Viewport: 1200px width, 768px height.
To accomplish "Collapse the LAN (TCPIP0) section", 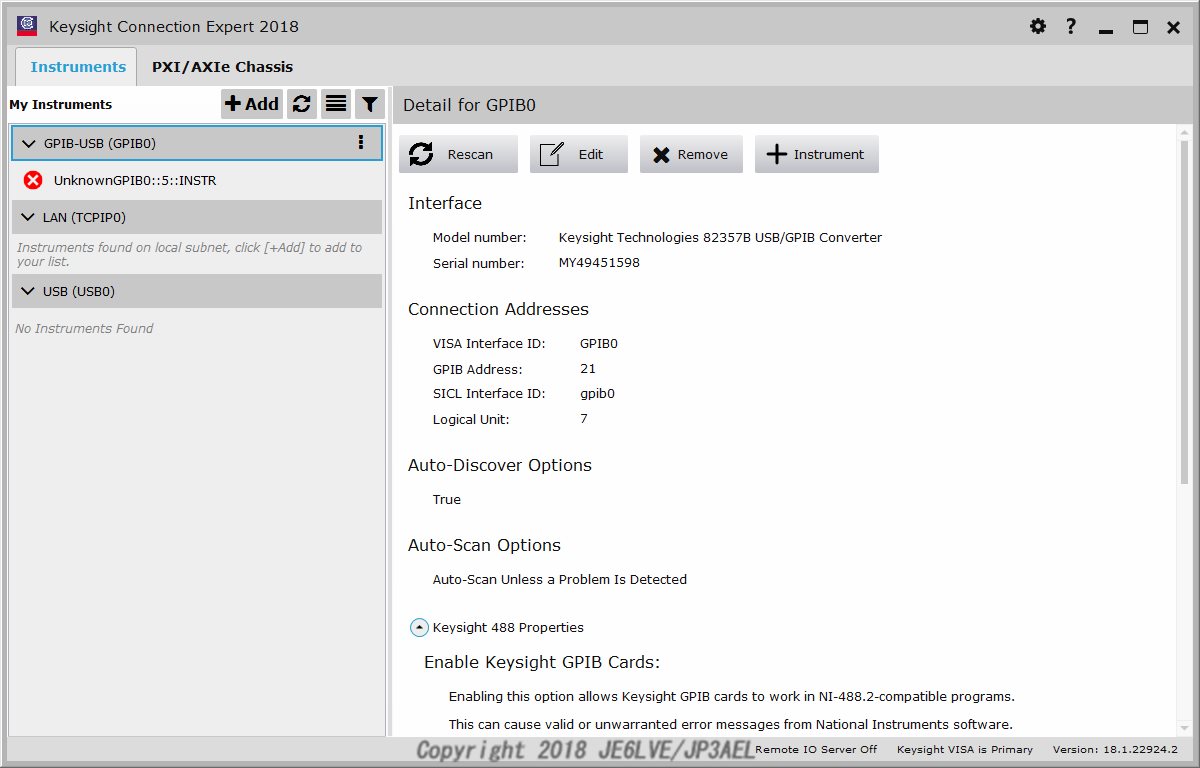I will 28,216.
